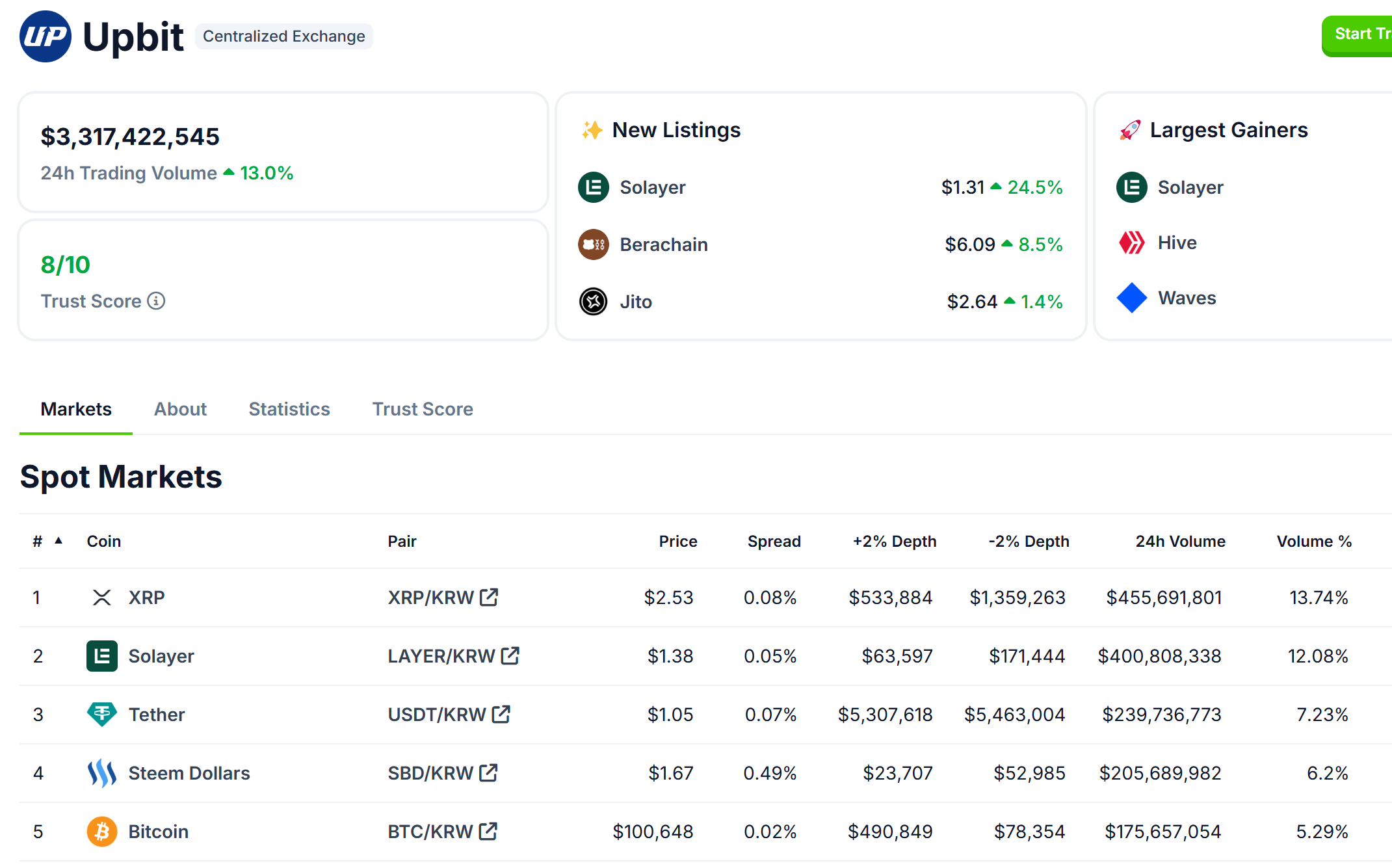Open the Trust Score tab

(x=422, y=409)
